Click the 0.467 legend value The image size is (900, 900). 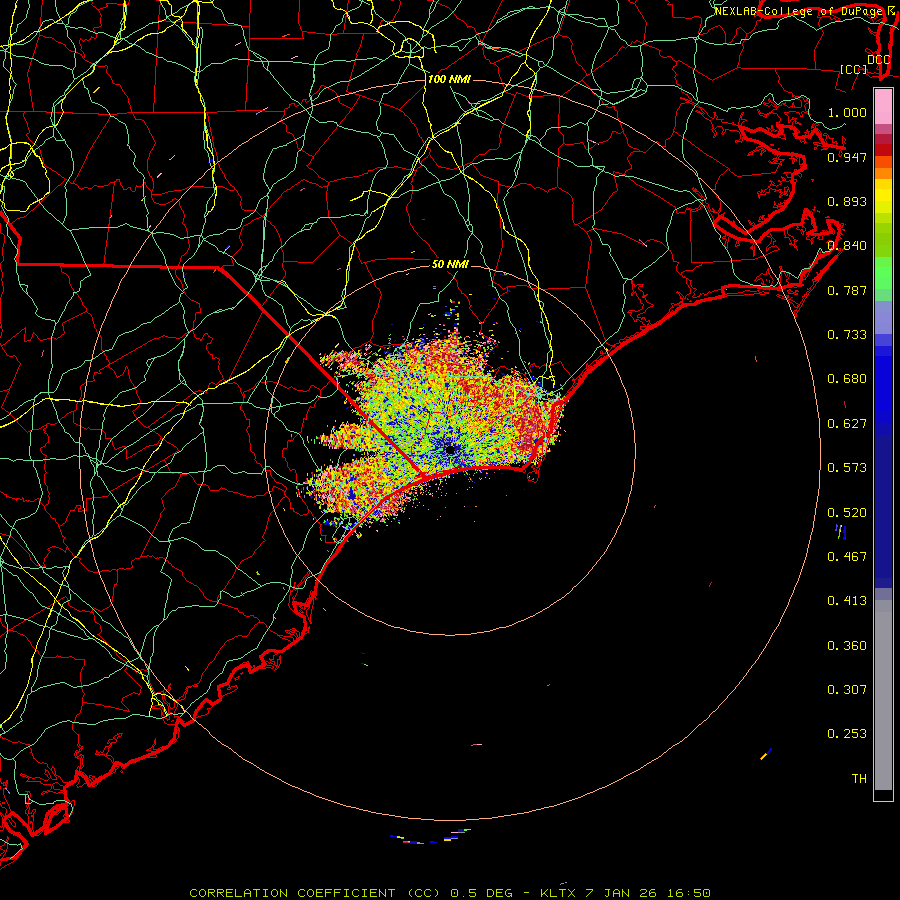point(847,557)
